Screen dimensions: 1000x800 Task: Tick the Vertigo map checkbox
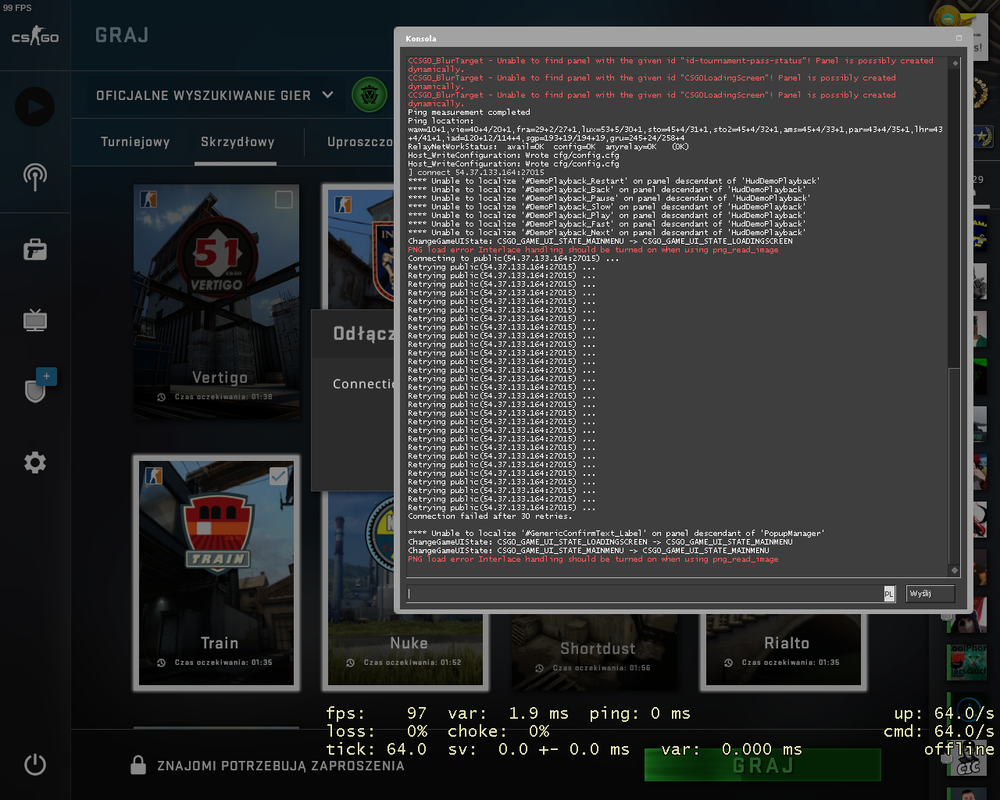[x=284, y=200]
